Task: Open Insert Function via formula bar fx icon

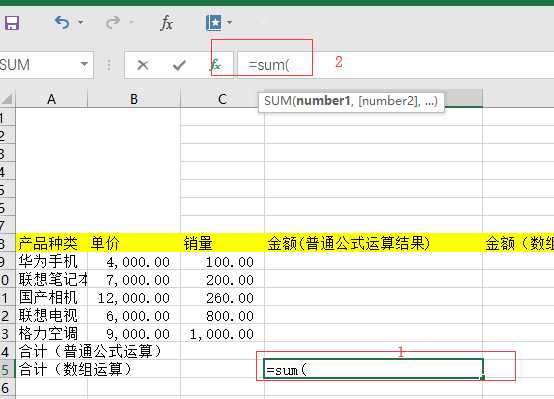Action: [x=215, y=65]
